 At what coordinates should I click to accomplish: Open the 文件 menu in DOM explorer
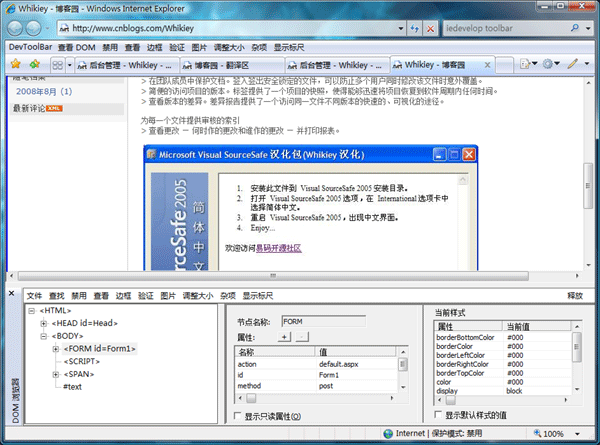[34, 296]
